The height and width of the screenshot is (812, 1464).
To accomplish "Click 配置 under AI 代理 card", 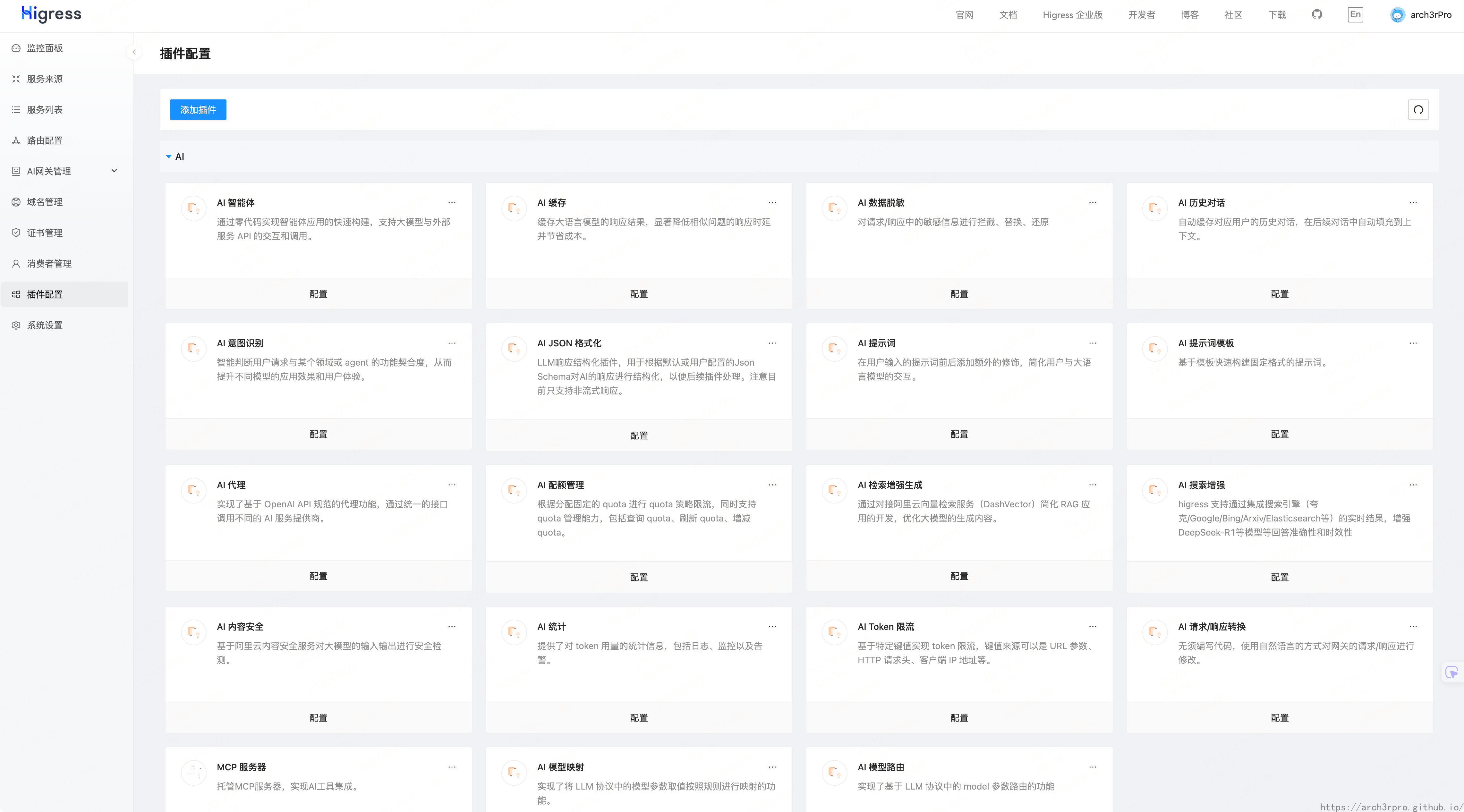I will pos(318,576).
